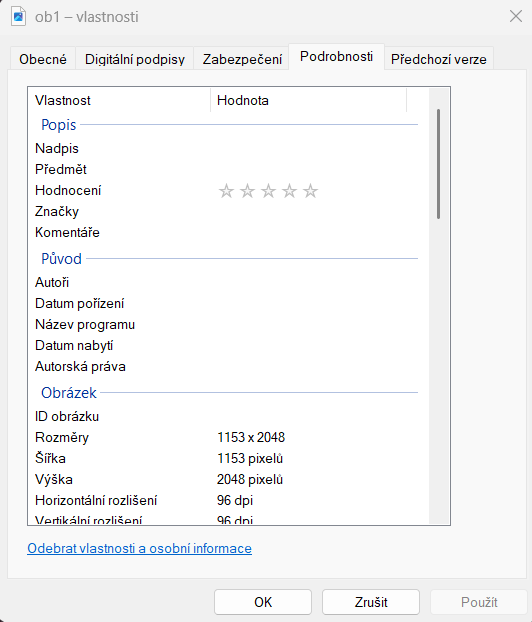
Task: Select the Předmět property row
Action: (223, 169)
